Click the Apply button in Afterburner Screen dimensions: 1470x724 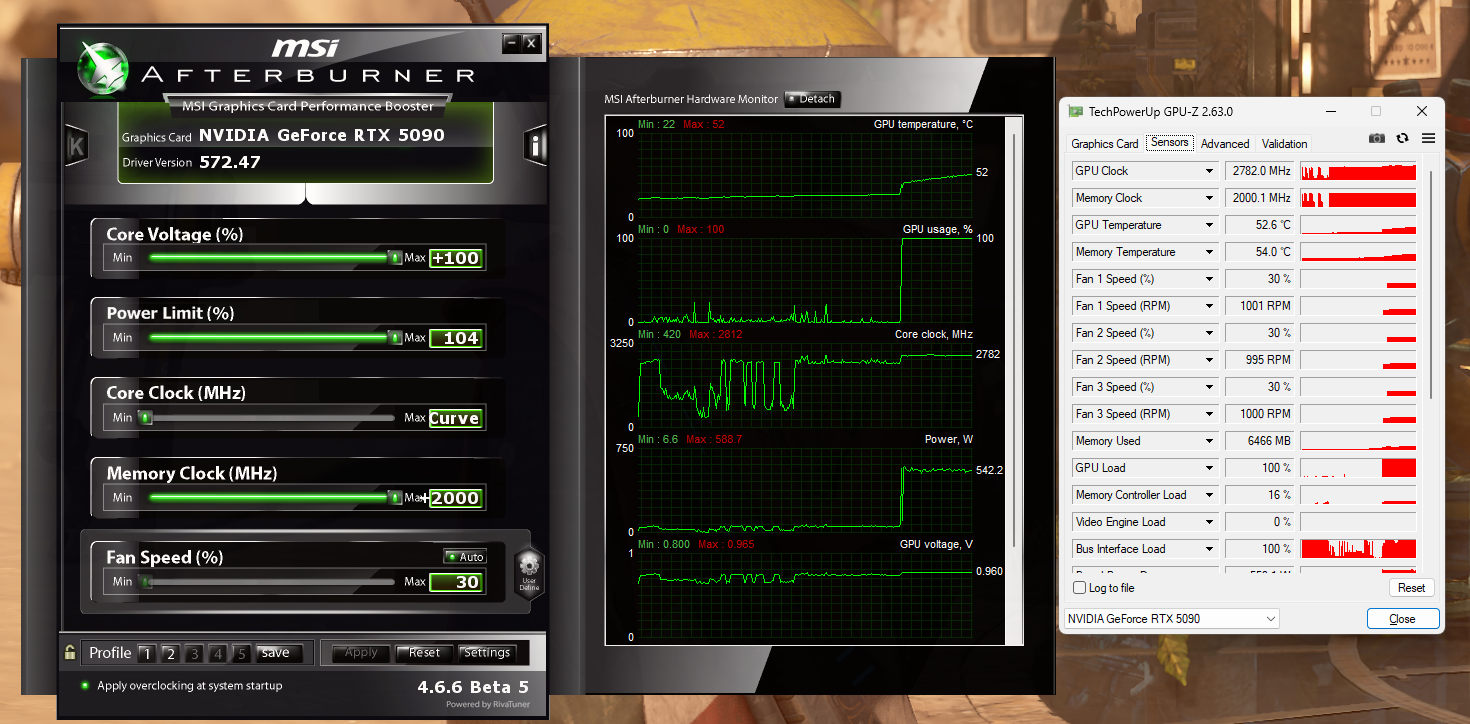[x=361, y=653]
